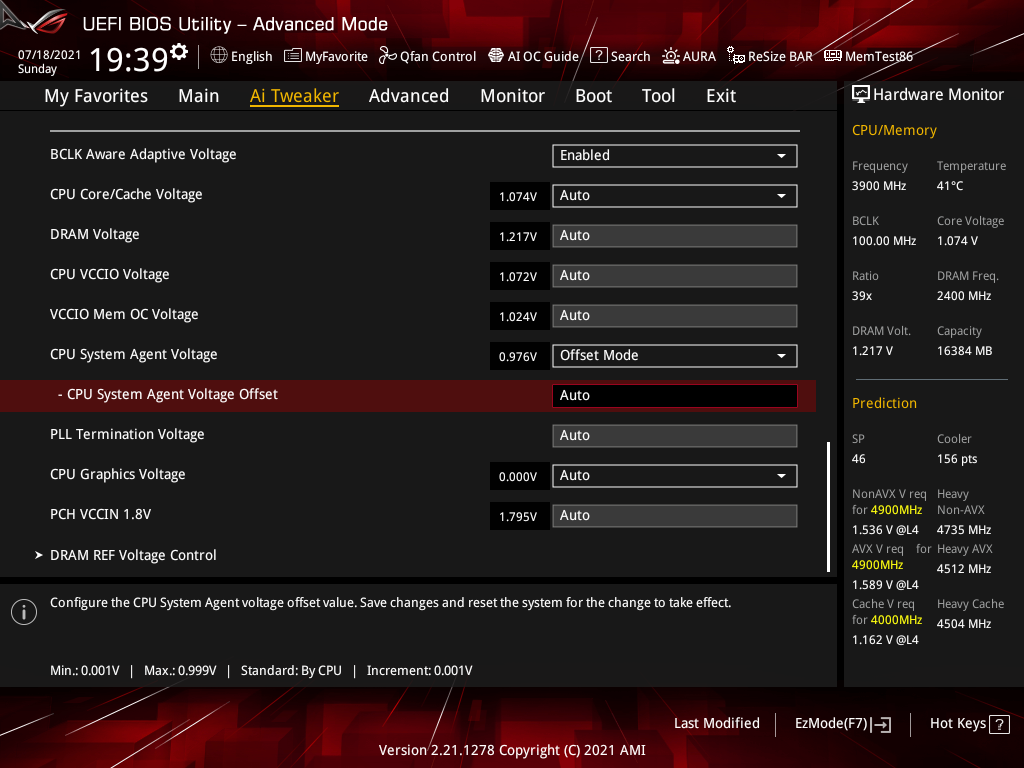Switch to the Boot tab
Viewport: 1024px width, 768px height.
[593, 95]
